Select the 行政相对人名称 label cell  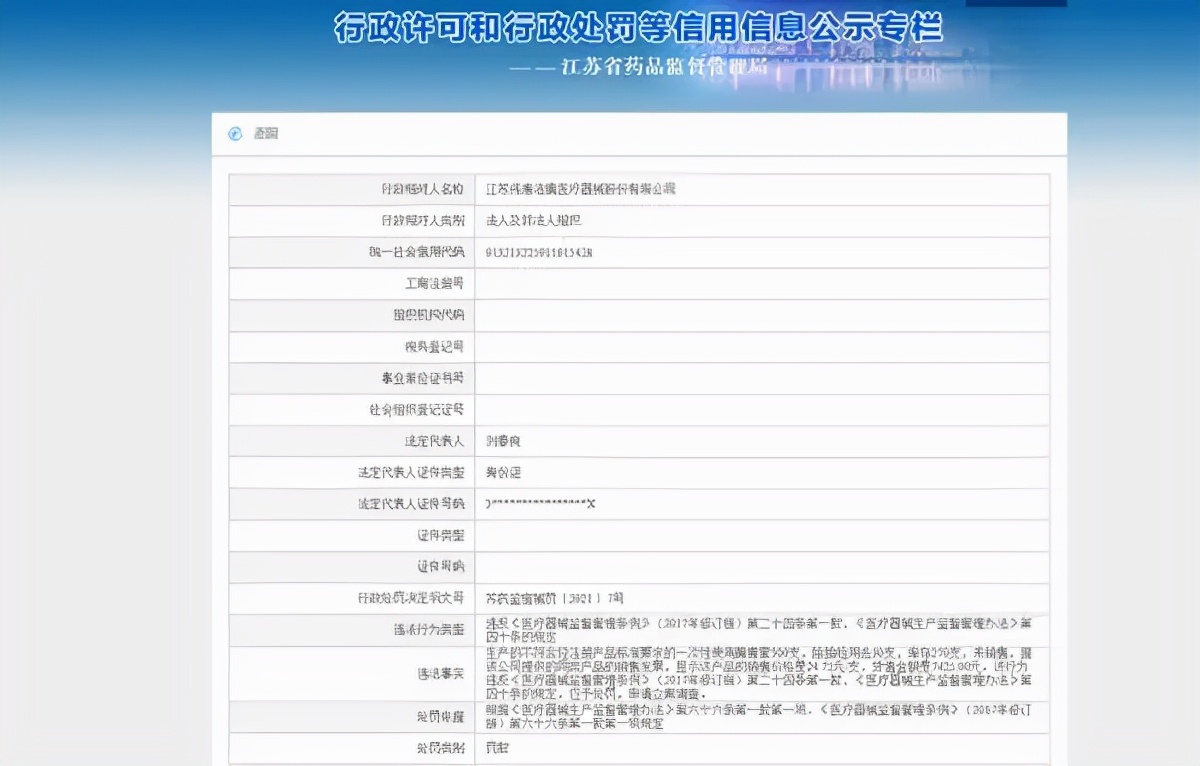click(352, 189)
